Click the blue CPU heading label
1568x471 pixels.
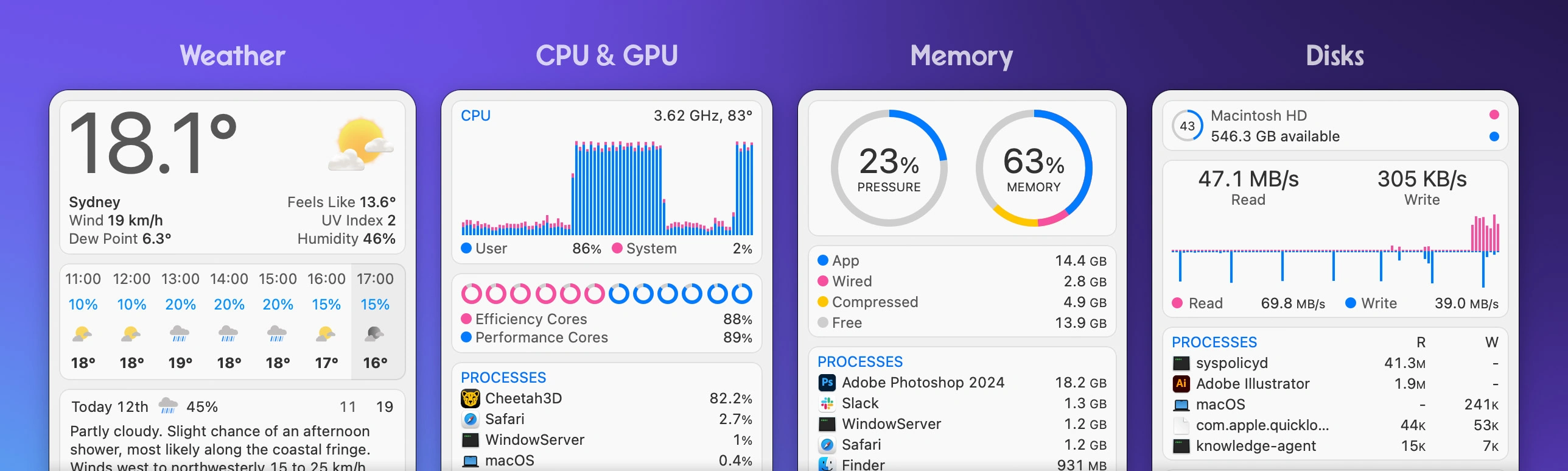(x=475, y=116)
